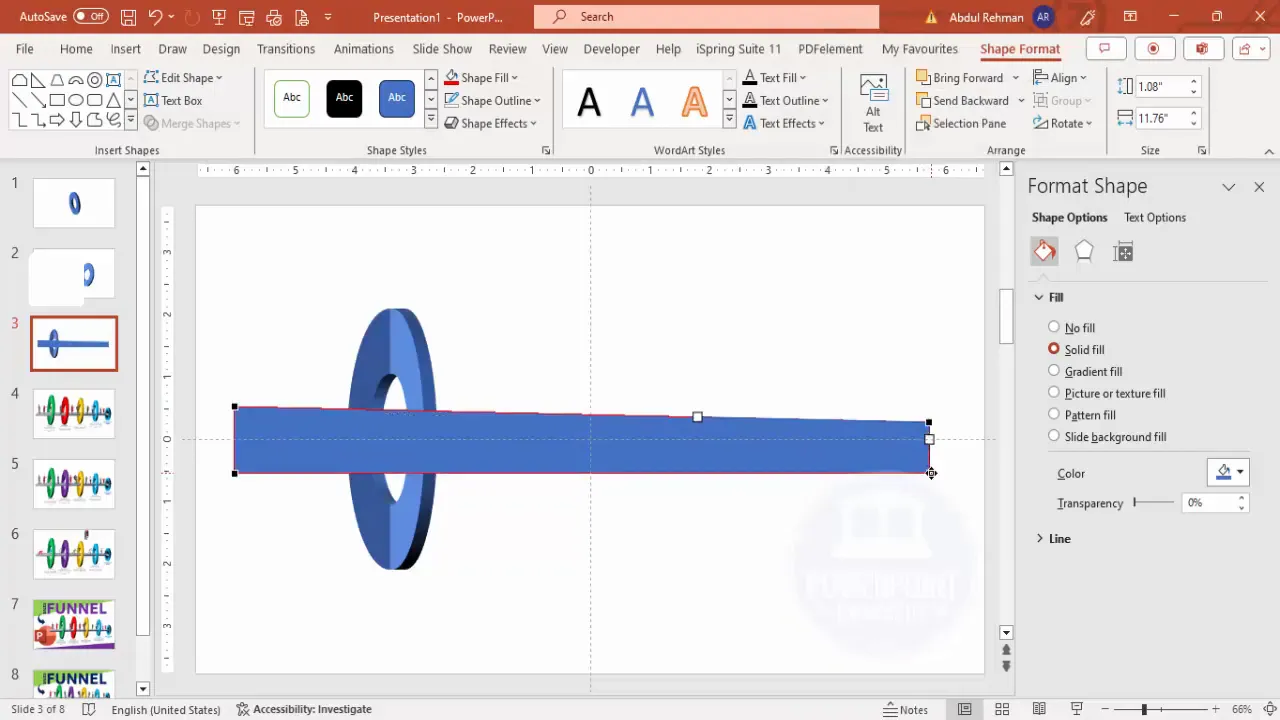The height and width of the screenshot is (720, 1280).
Task: Open Notes in the status bar
Action: point(905,709)
